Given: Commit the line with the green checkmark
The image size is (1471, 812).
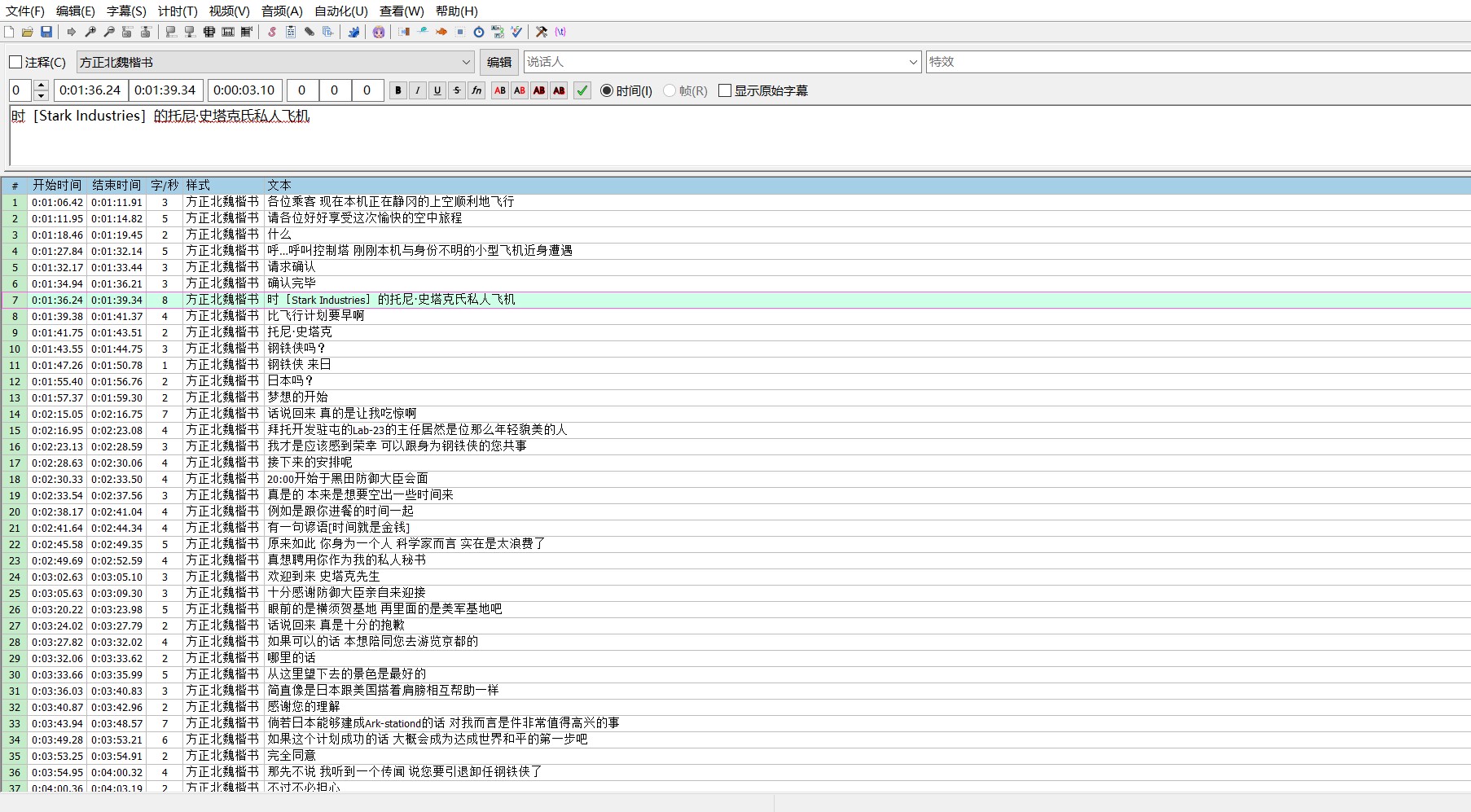Looking at the screenshot, I should coord(582,90).
